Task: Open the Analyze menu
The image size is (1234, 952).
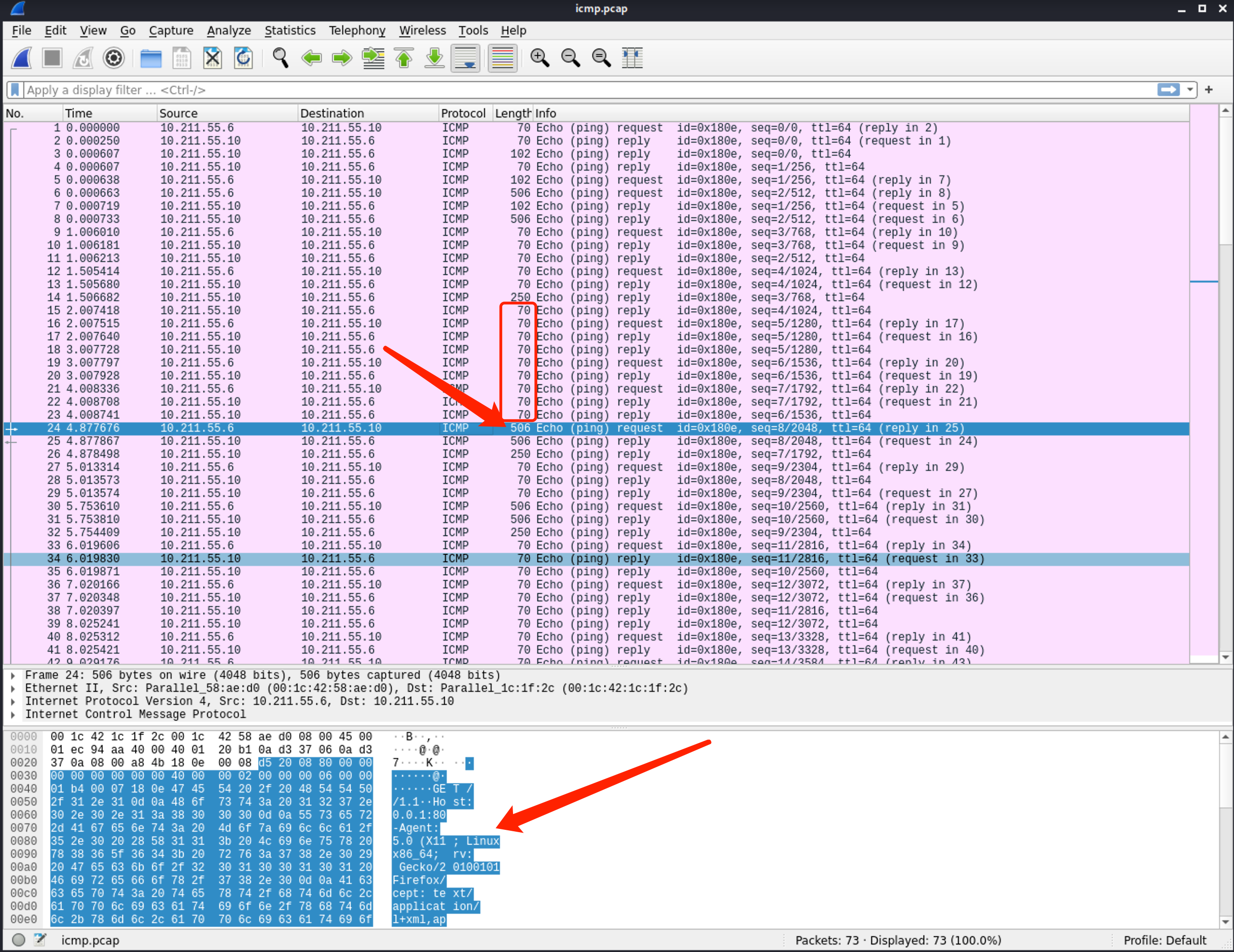Action: pos(228,30)
